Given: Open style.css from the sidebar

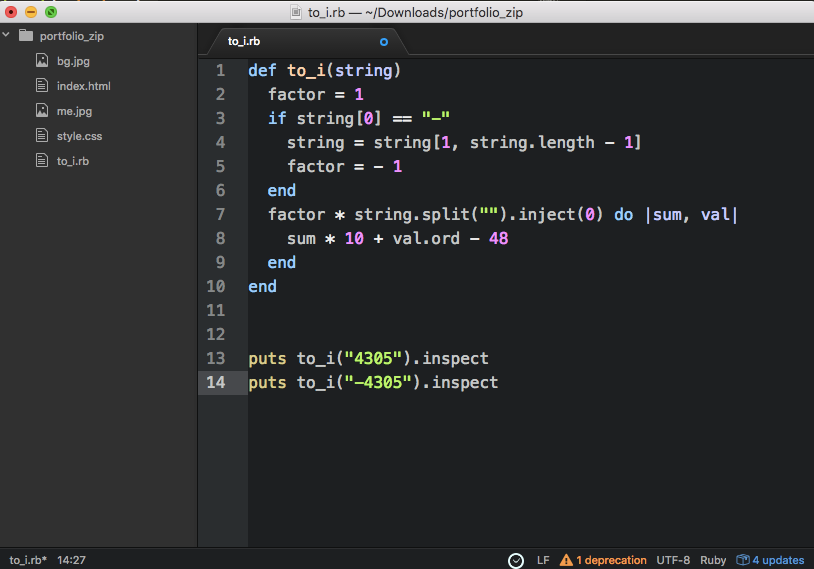Looking at the screenshot, I should (x=79, y=136).
